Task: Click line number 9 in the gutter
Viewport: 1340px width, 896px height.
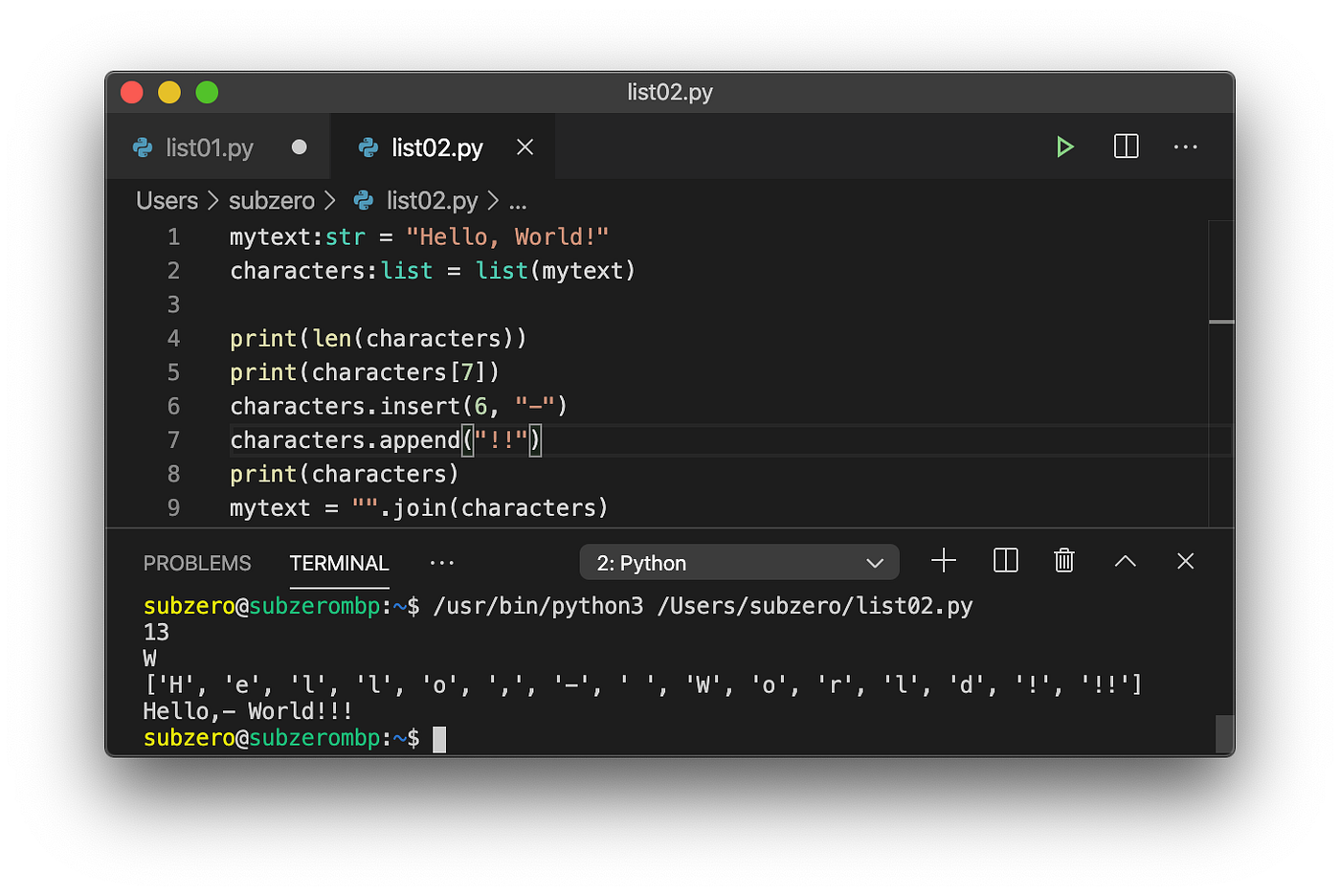Action: coord(173,508)
